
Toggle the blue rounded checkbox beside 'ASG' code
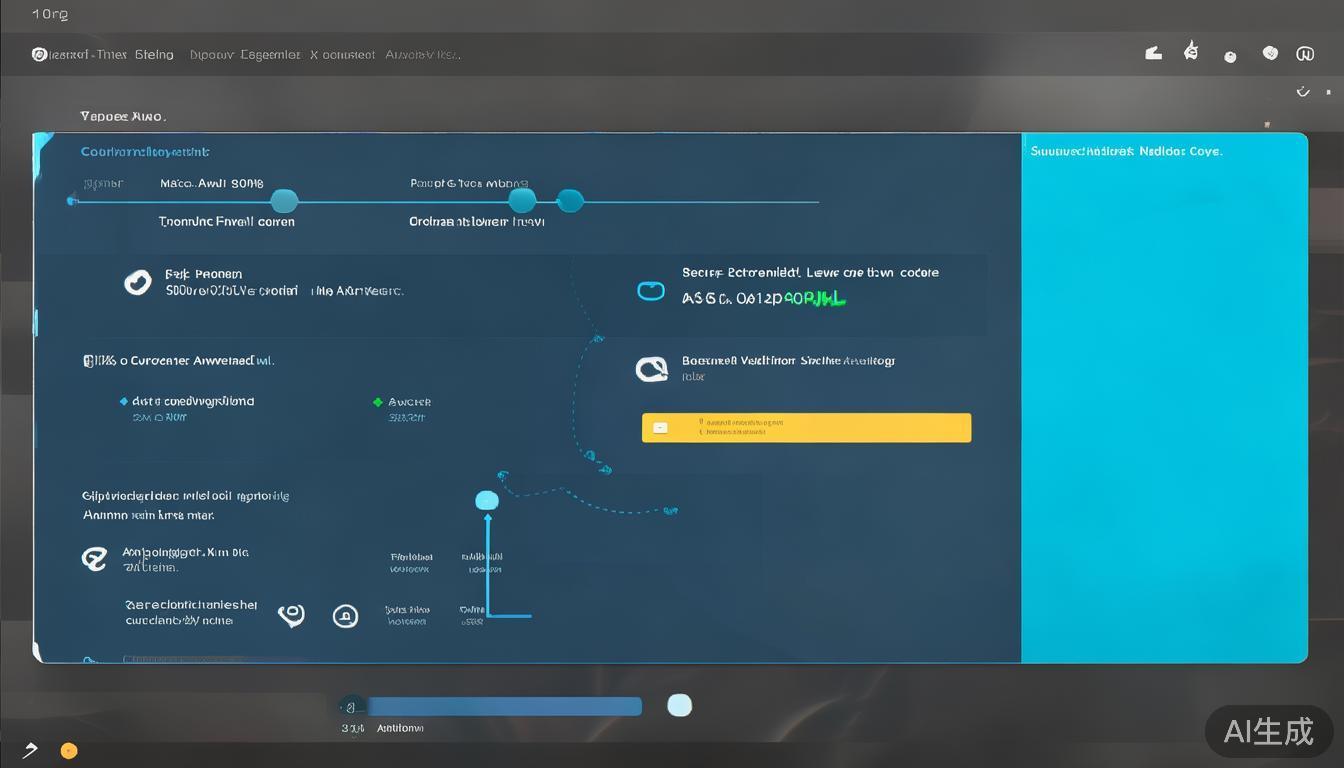click(651, 291)
